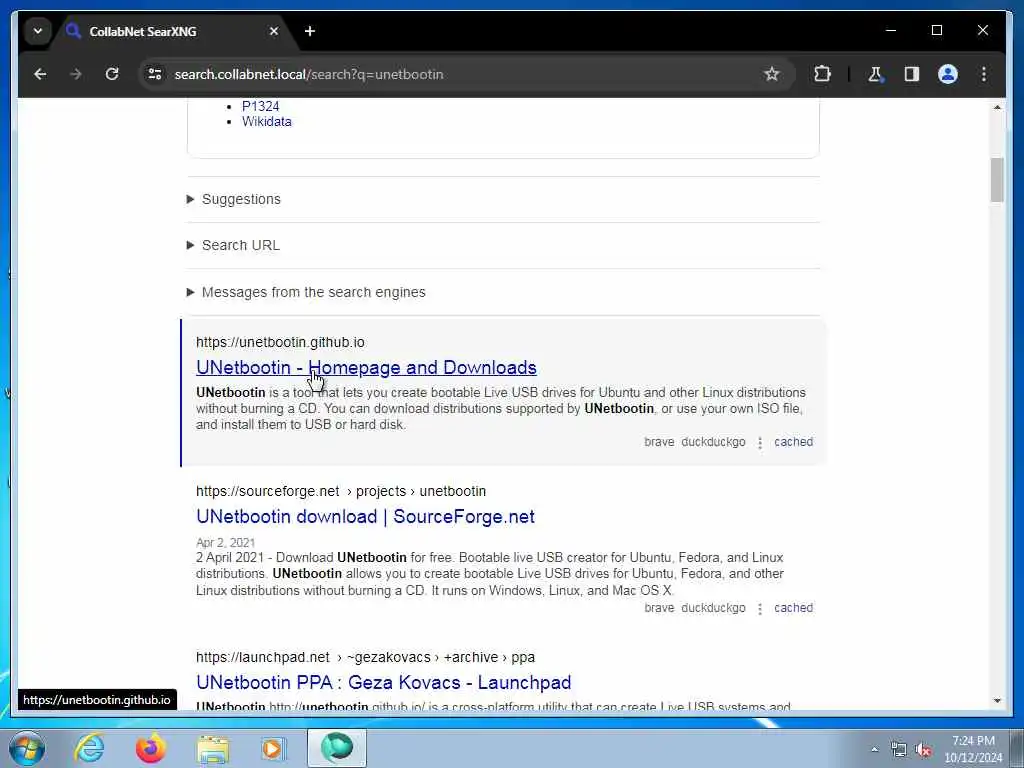Select the CollabNet SearXNG tab
The height and width of the screenshot is (768, 1024).
(173, 31)
